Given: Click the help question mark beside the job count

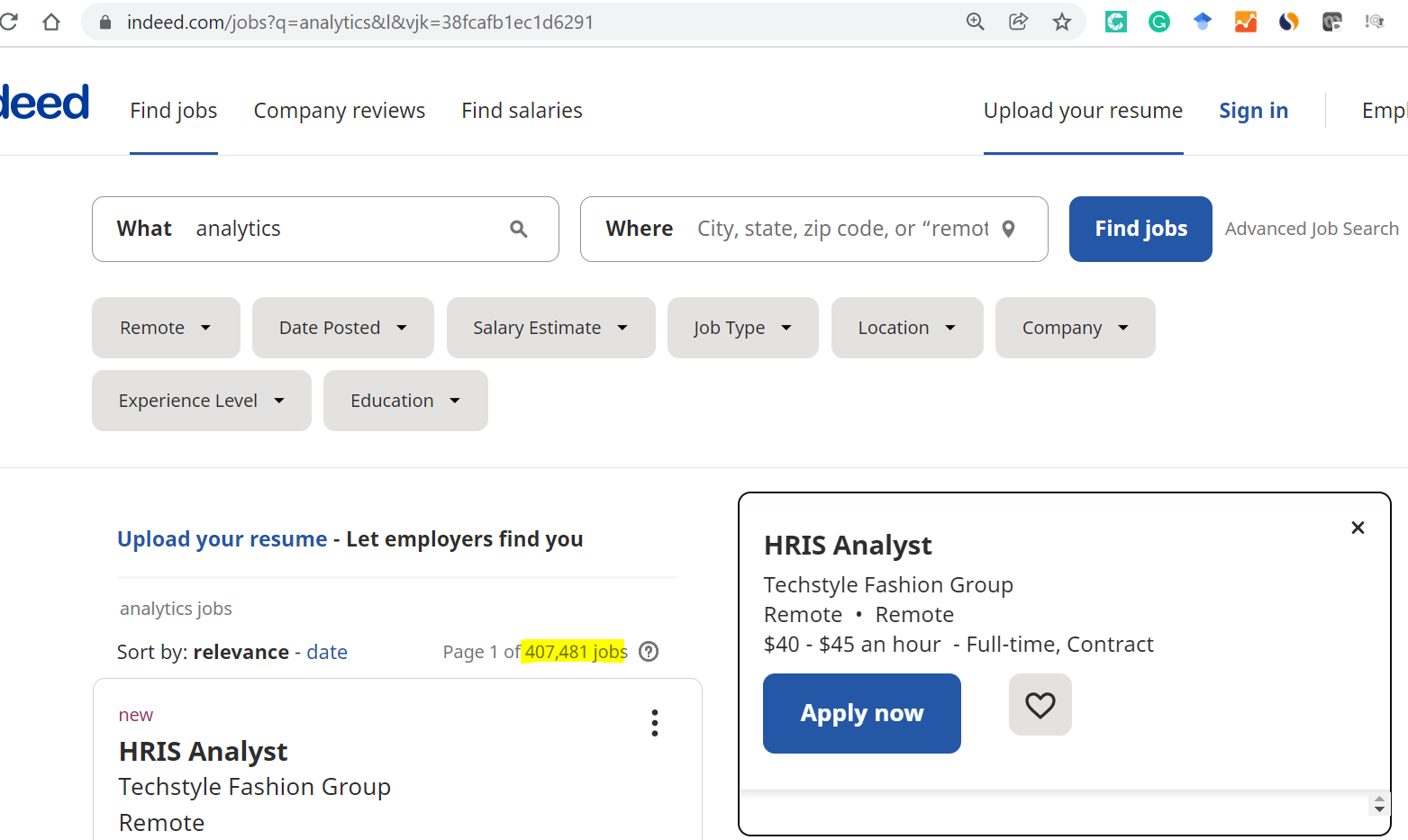Looking at the screenshot, I should click(x=648, y=651).
